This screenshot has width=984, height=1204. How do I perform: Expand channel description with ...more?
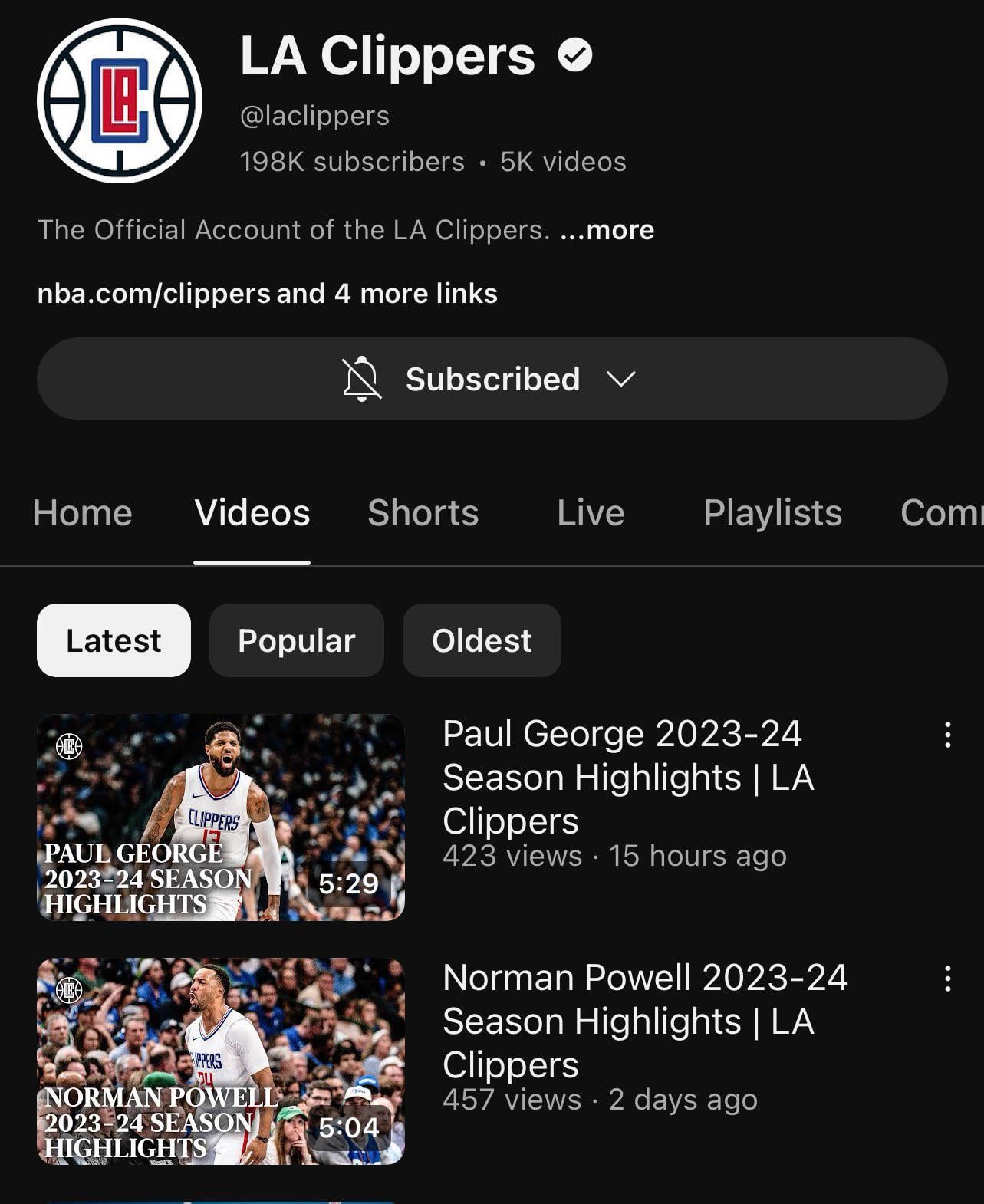click(x=607, y=230)
